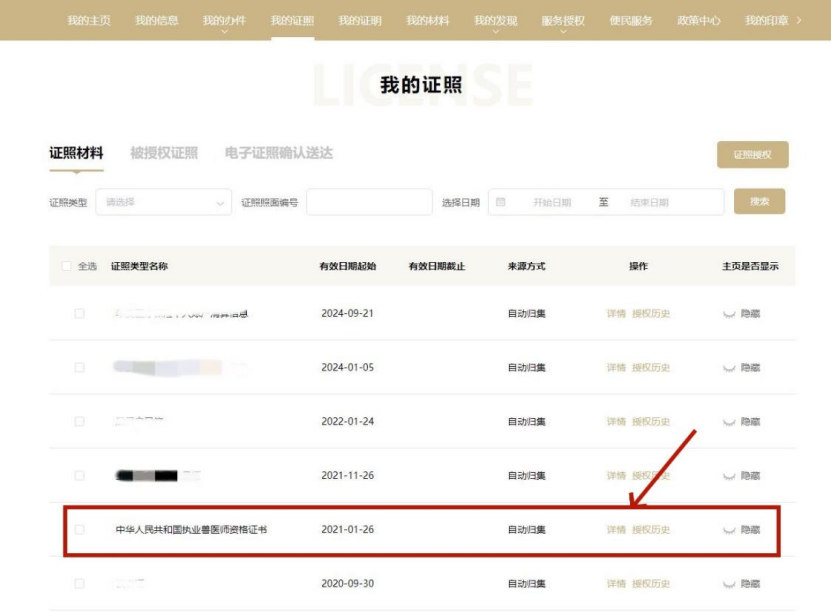This screenshot has height=613, width=831.
Task: Click the hide eye icon in the 2020-09-30 row
Action: (x=729, y=584)
